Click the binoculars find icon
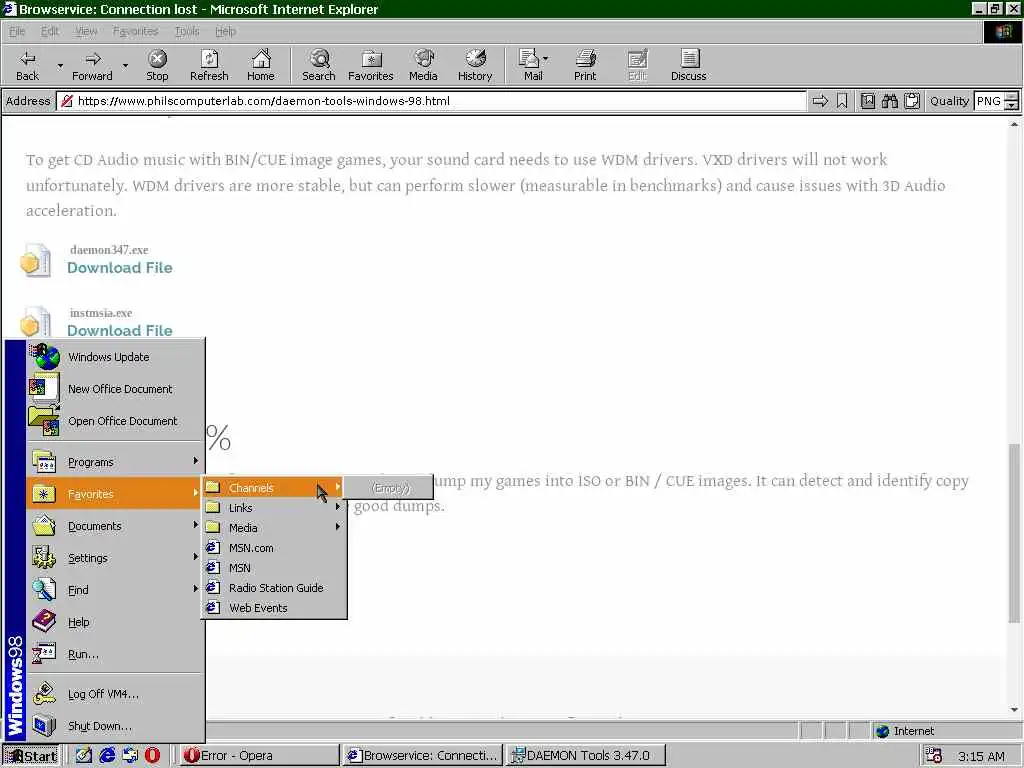This screenshot has height=768, width=1024. (889, 101)
